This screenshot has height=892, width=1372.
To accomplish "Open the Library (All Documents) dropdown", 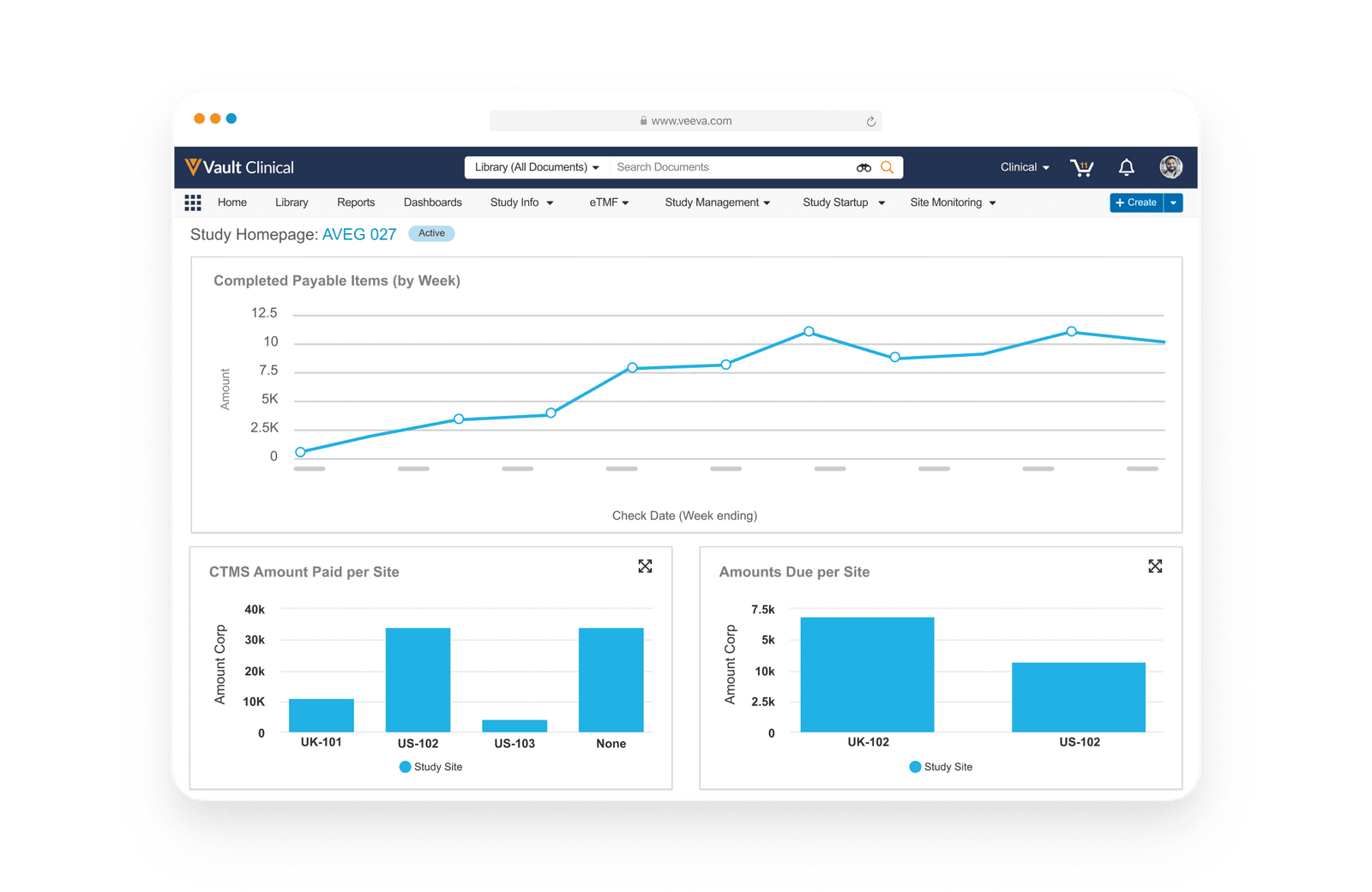I will 537,167.
